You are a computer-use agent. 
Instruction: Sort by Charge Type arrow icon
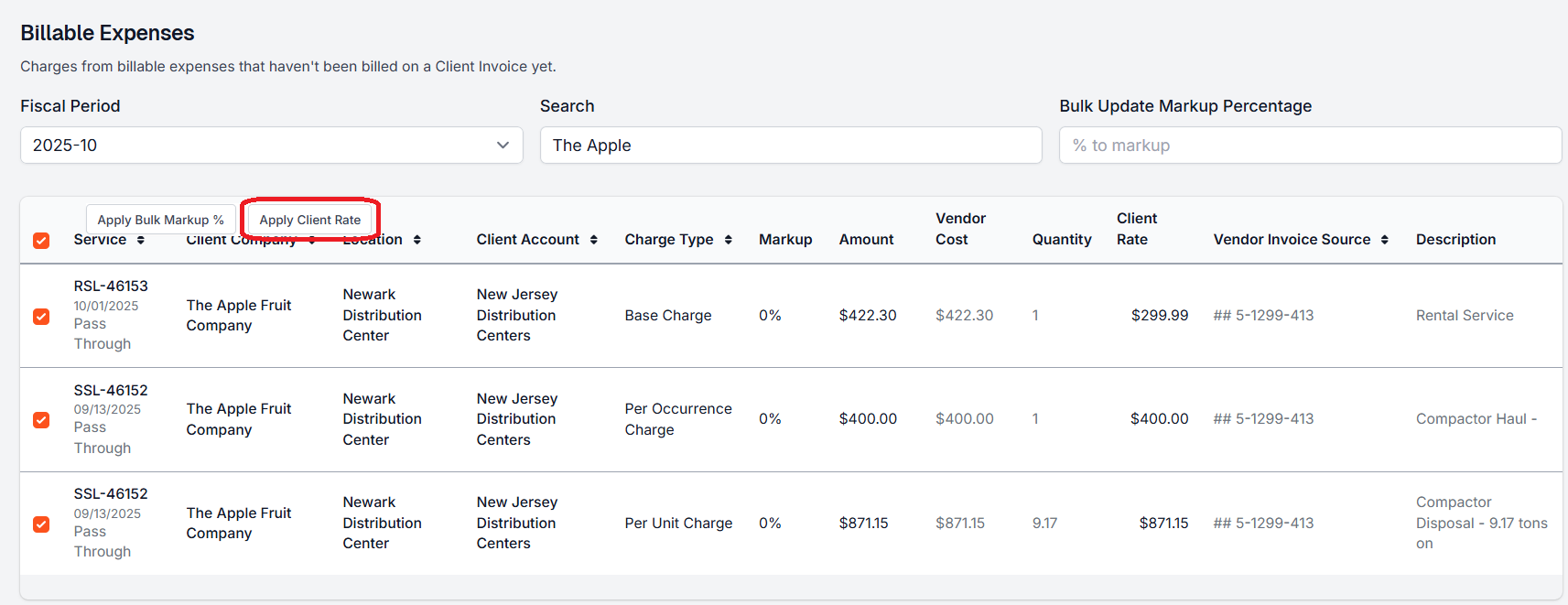[x=729, y=240]
